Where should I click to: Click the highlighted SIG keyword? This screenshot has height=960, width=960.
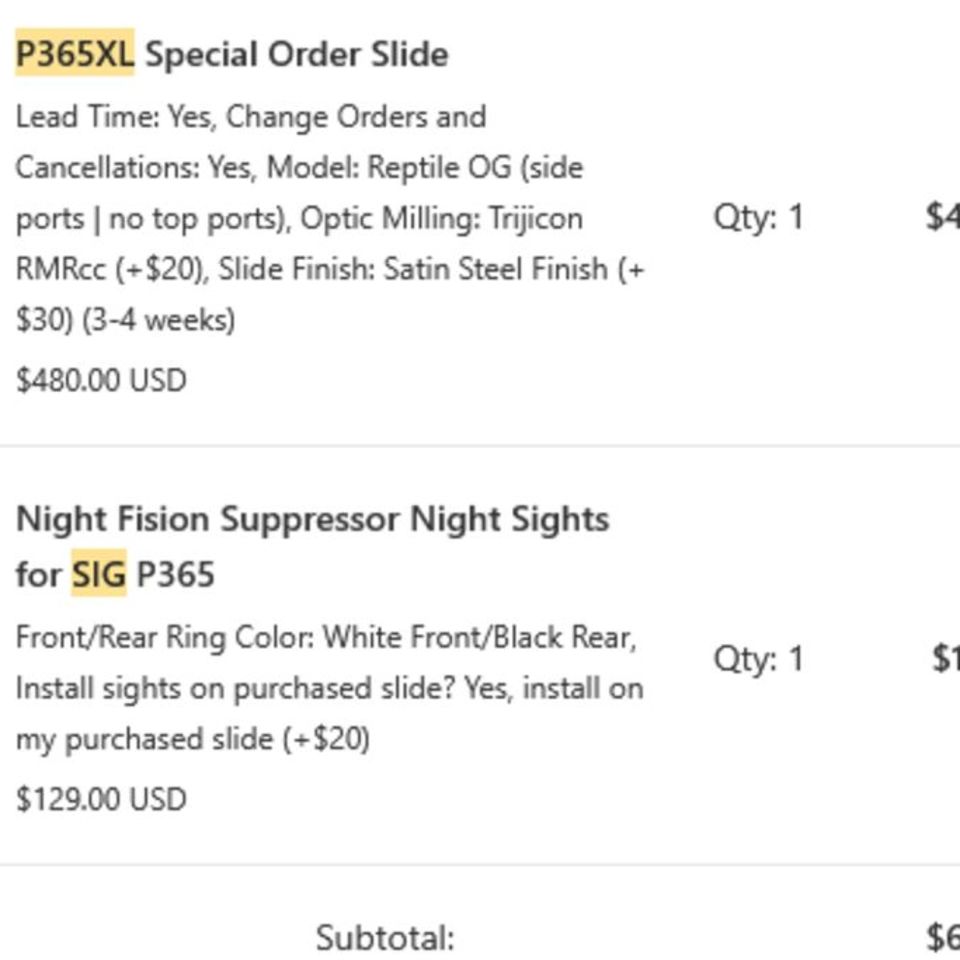(98, 575)
